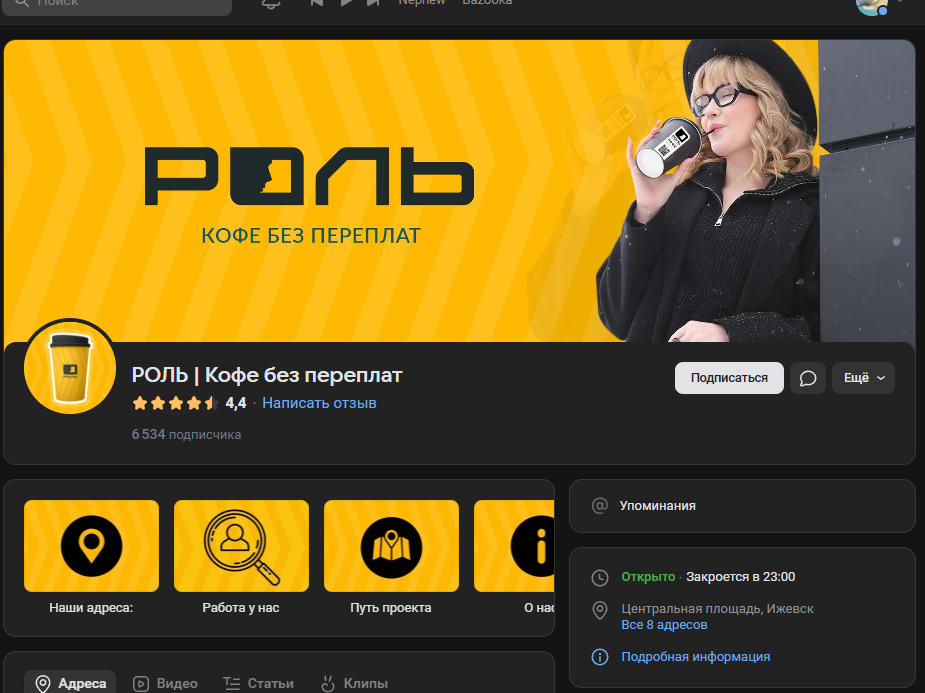Open the community avatar with coffee cup
Viewport: 925px width, 693px height.
click(x=70, y=368)
